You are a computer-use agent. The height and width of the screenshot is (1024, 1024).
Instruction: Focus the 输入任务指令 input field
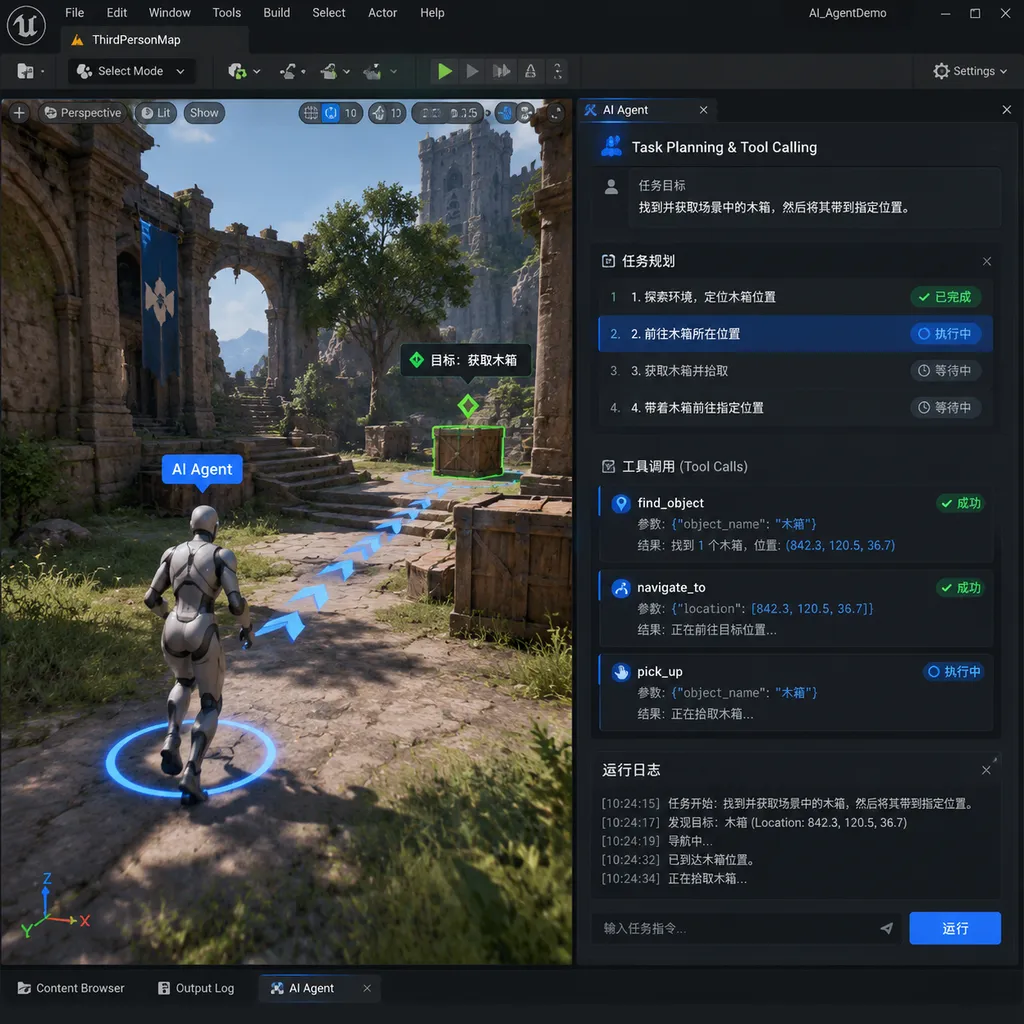(746, 928)
